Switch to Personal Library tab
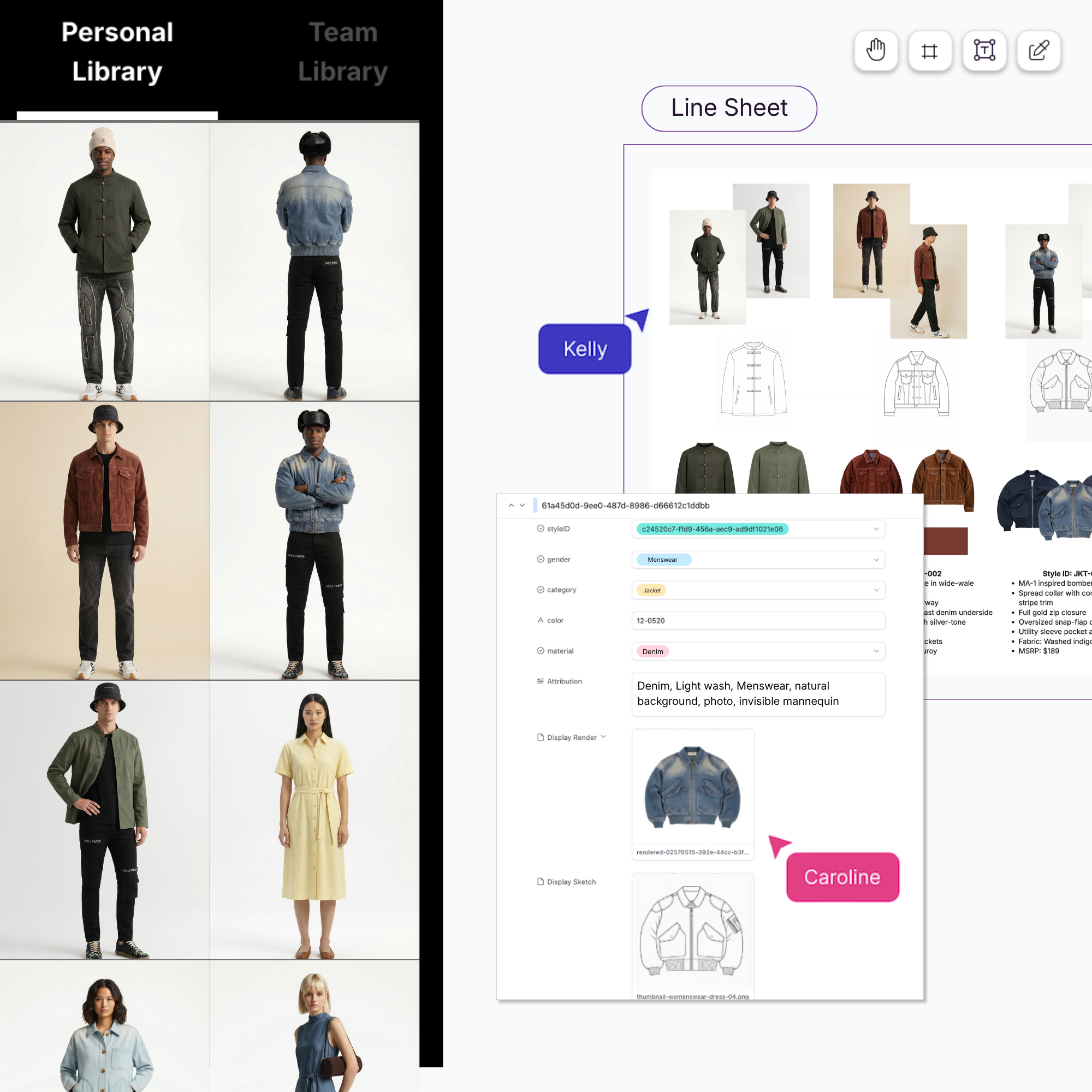This screenshot has width=1092, height=1092. [117, 52]
